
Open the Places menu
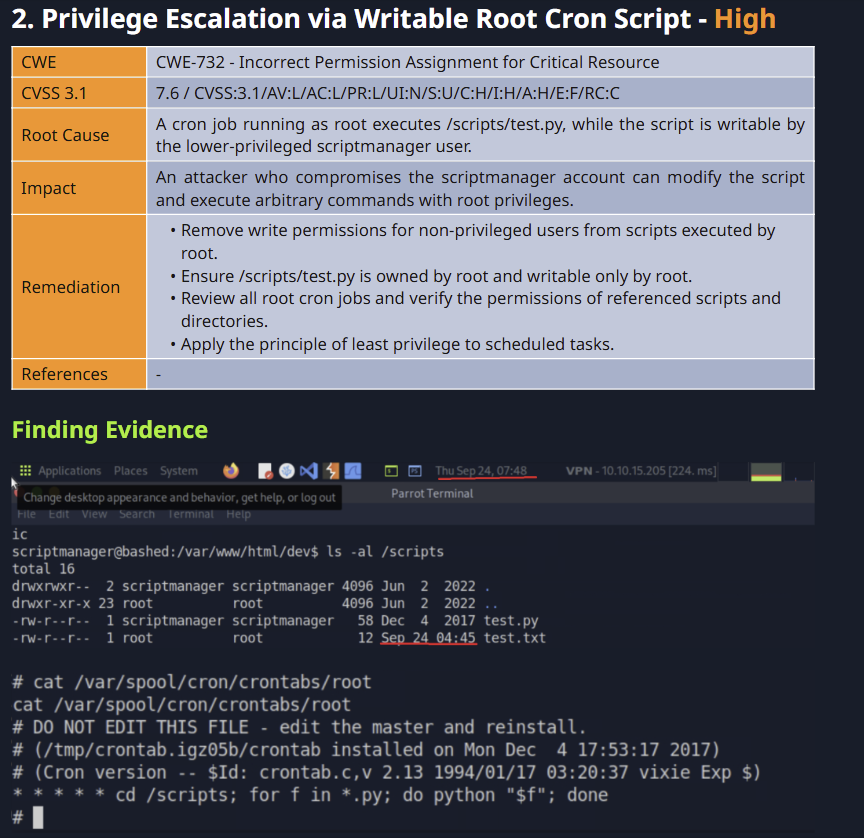click(131, 471)
